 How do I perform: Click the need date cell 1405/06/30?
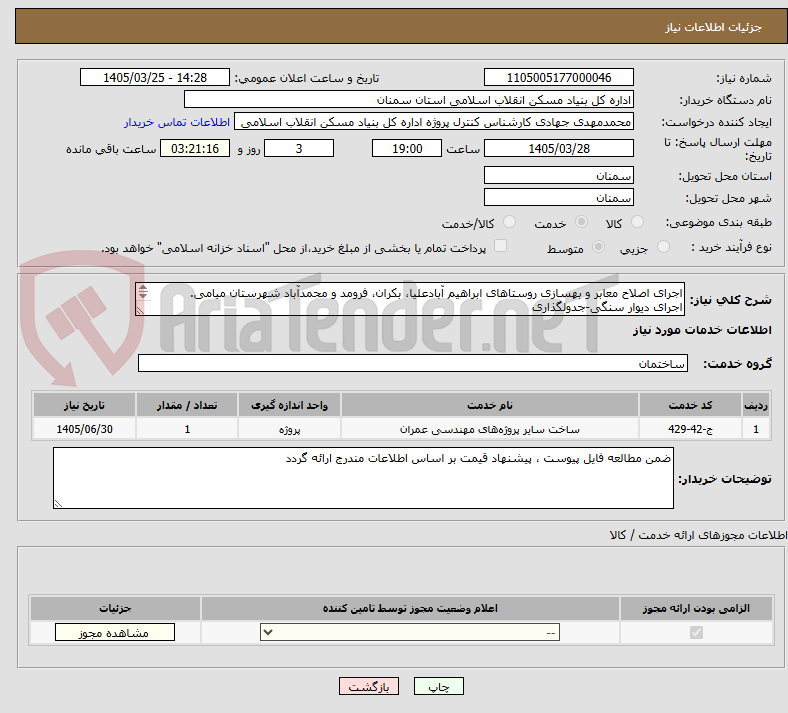point(84,429)
